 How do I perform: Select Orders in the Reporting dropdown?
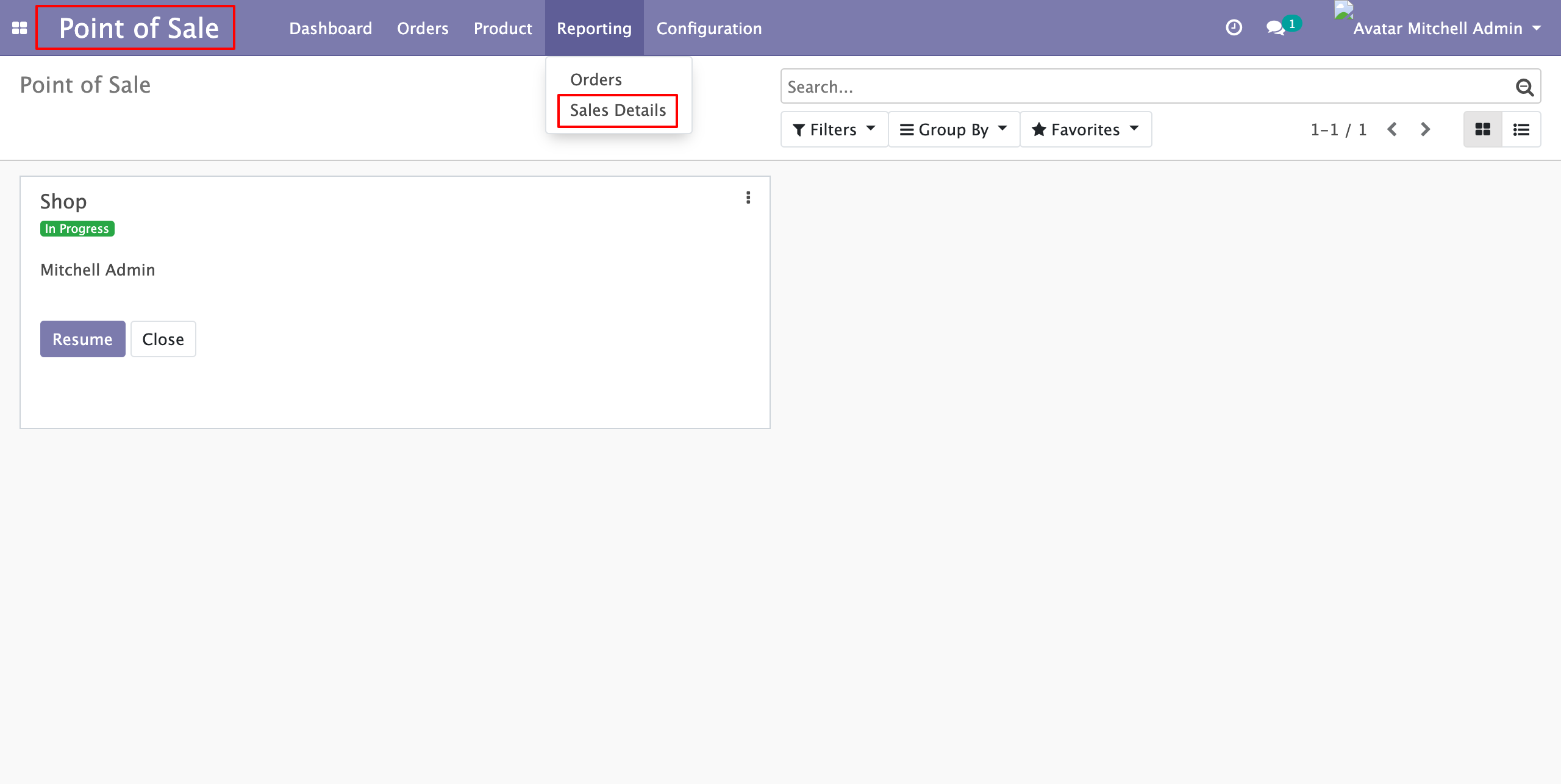[596, 80]
